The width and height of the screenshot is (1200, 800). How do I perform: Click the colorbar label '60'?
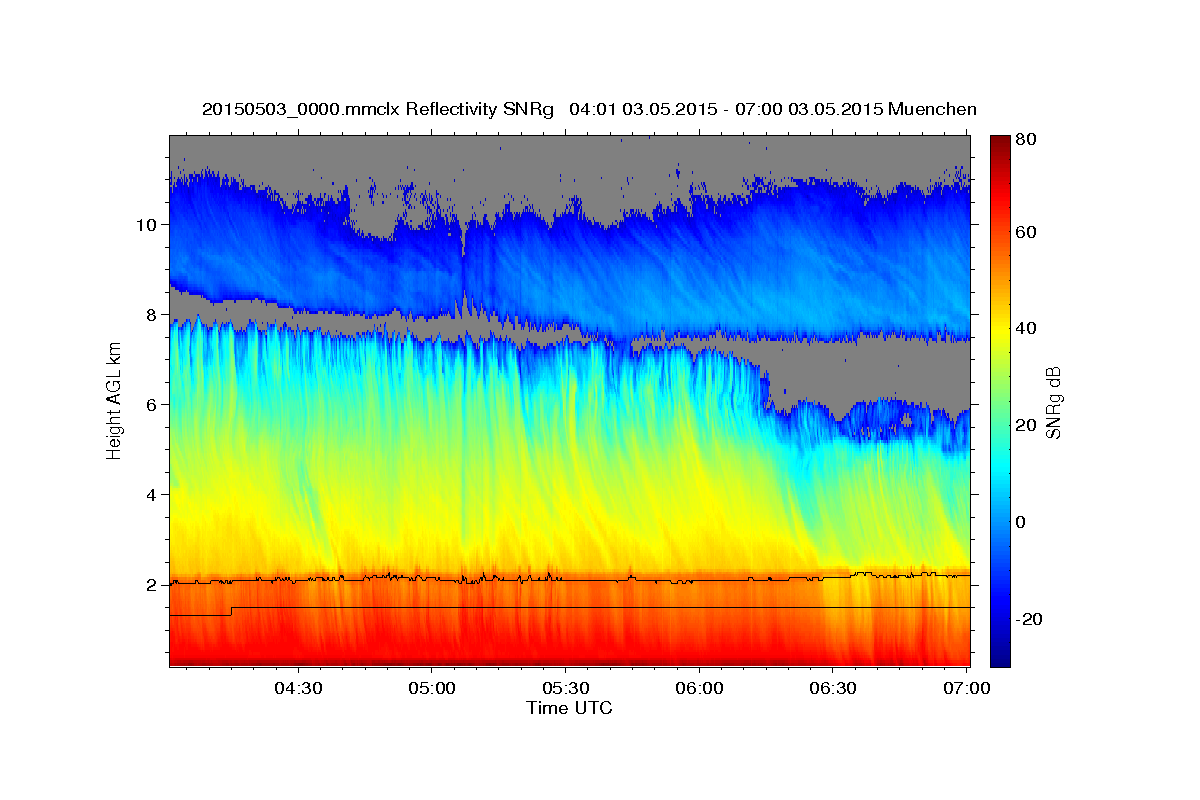point(1024,232)
